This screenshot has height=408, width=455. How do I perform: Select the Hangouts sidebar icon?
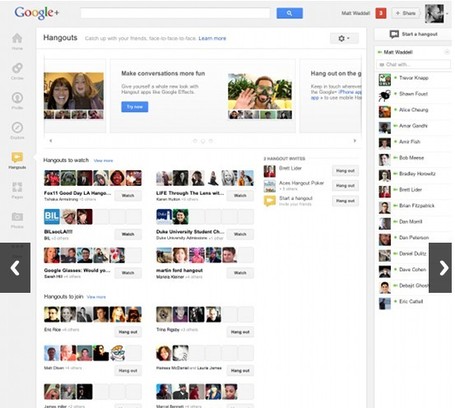click(x=17, y=157)
